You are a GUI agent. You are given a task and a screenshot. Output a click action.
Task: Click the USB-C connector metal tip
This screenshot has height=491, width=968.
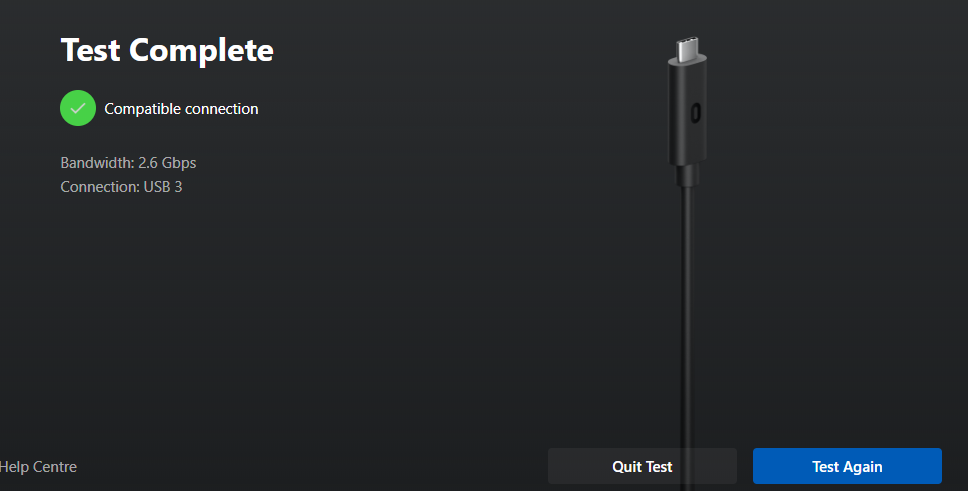[687, 49]
